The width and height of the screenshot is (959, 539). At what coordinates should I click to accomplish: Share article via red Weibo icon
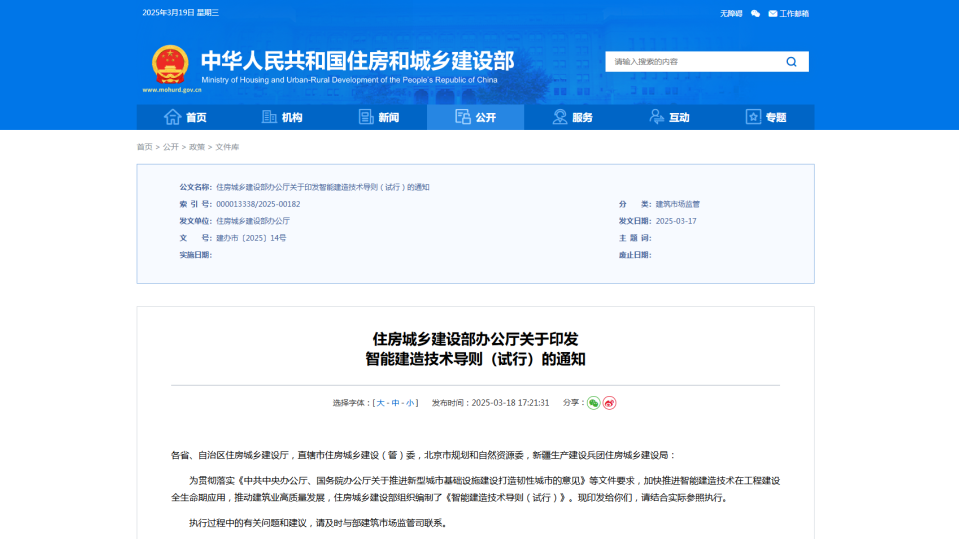(609, 403)
